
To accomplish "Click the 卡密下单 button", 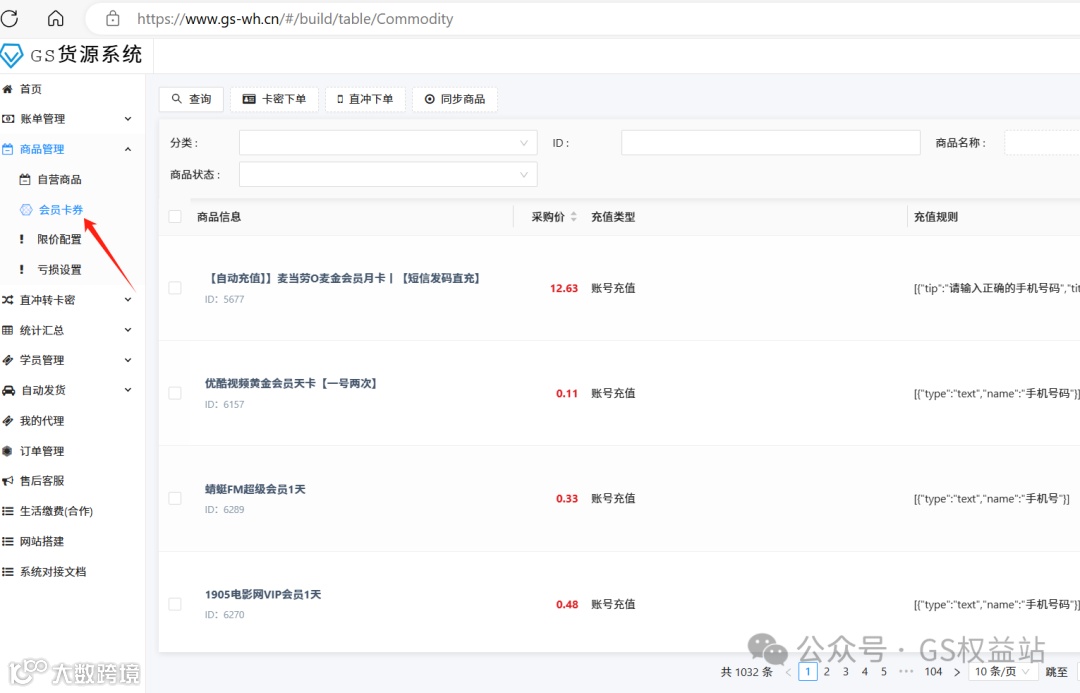I will click(x=274, y=99).
